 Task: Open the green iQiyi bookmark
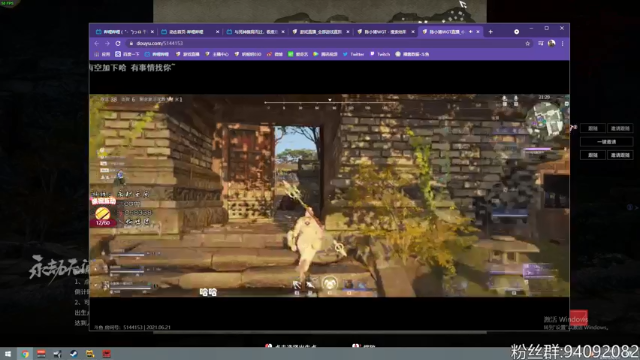pos(298,54)
